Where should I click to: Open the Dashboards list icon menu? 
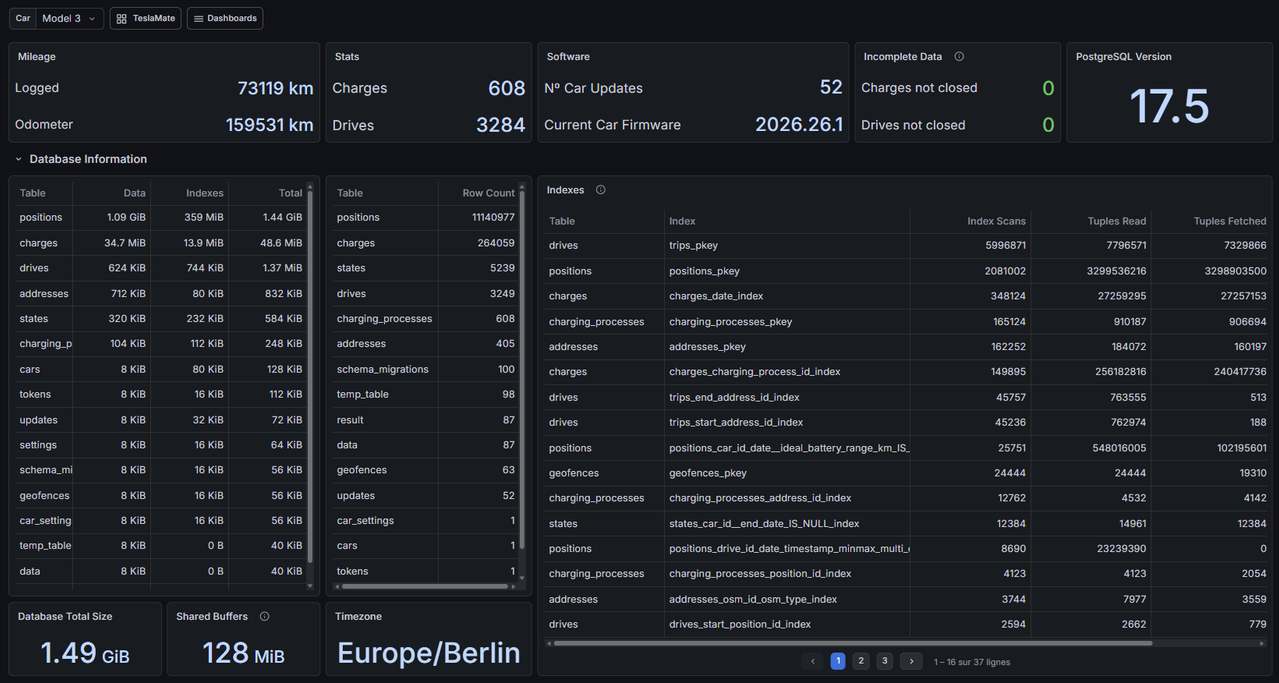coord(225,18)
